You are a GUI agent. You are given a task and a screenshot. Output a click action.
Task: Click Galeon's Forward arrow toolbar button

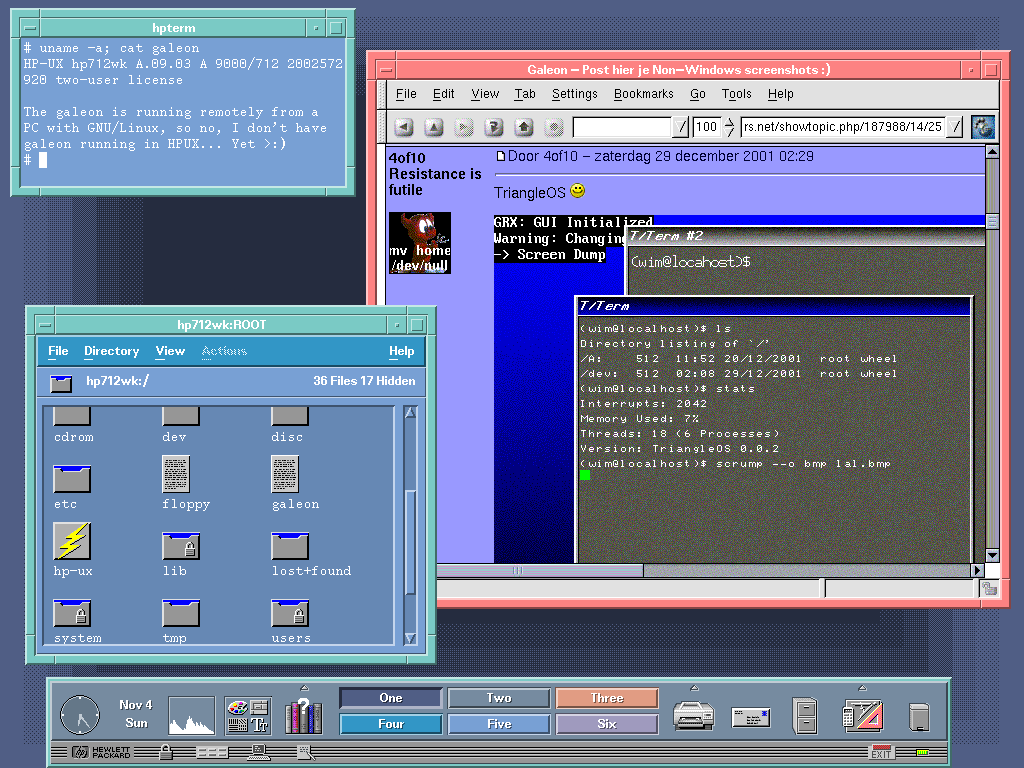(x=464, y=127)
